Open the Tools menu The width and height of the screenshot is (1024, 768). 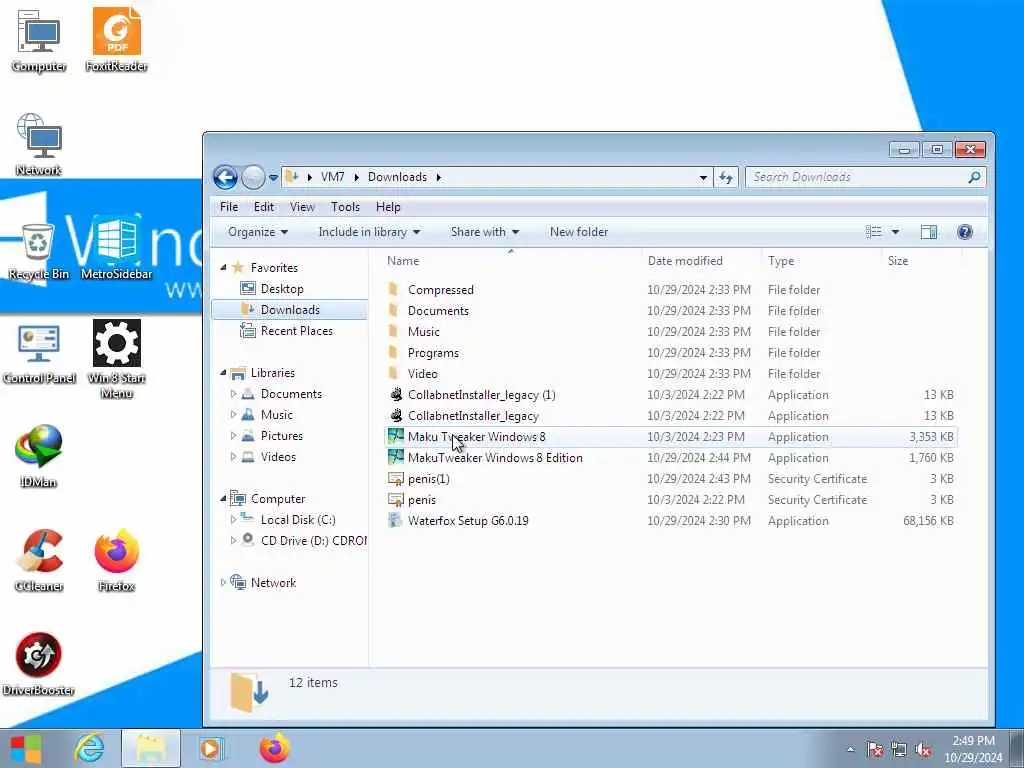pos(345,207)
